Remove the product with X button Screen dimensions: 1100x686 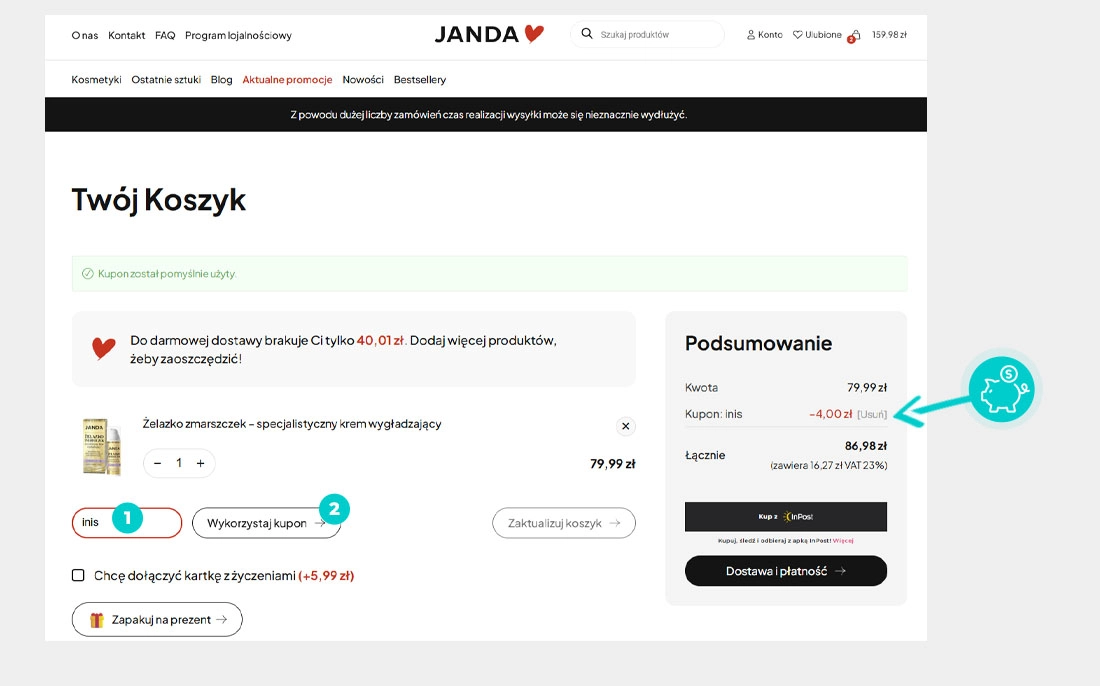click(626, 426)
